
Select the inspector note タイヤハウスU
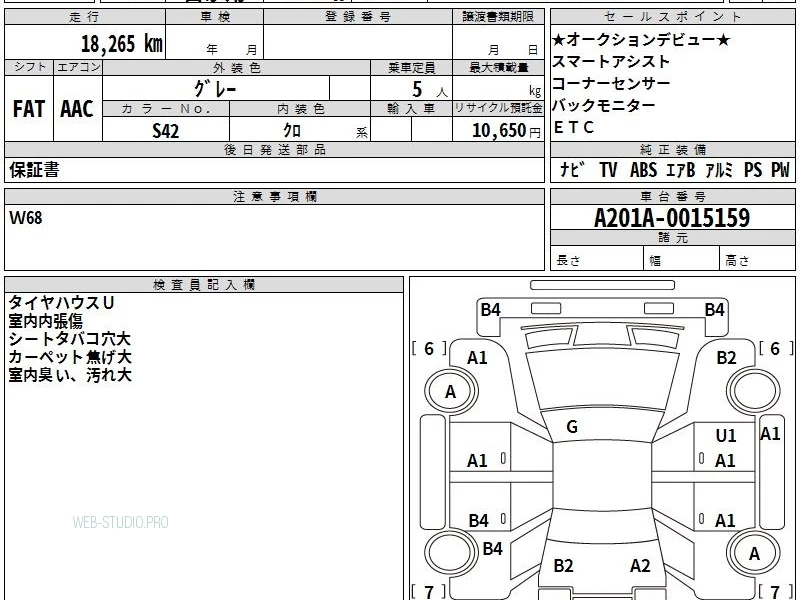61,303
